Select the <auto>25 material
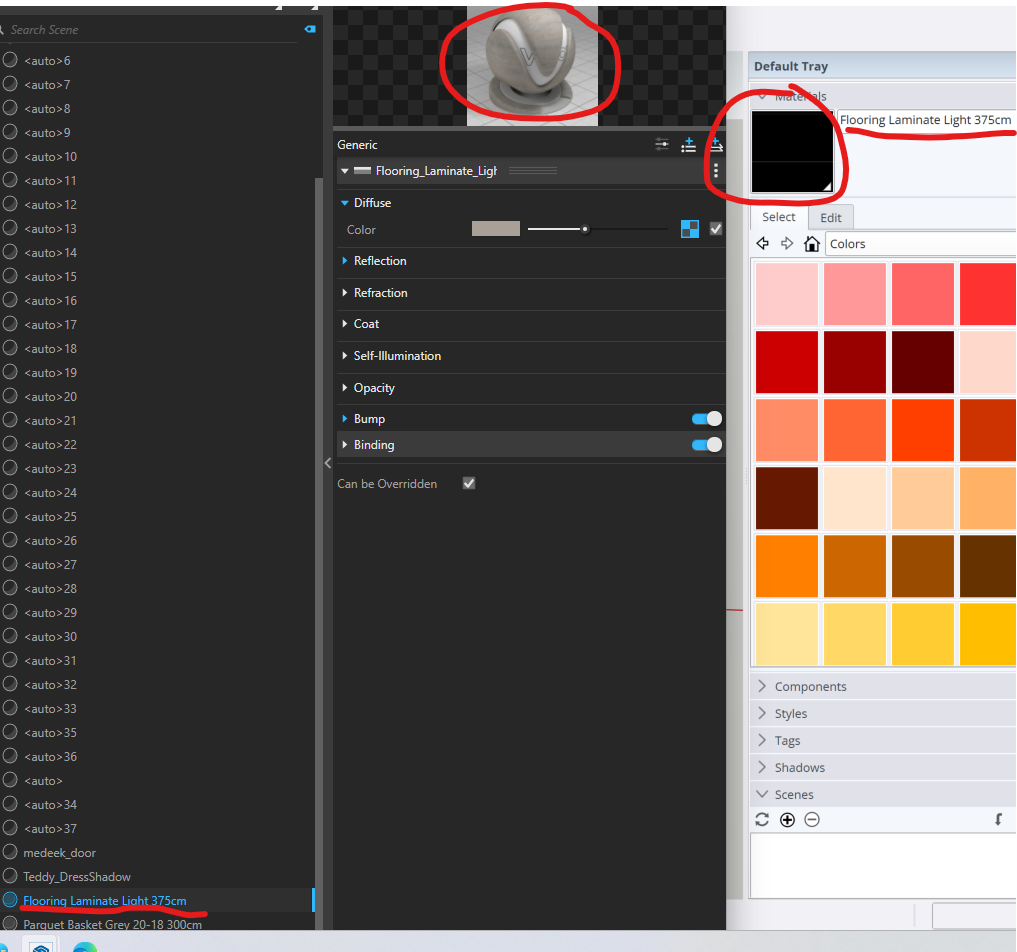This screenshot has width=1017, height=952. tap(51, 517)
